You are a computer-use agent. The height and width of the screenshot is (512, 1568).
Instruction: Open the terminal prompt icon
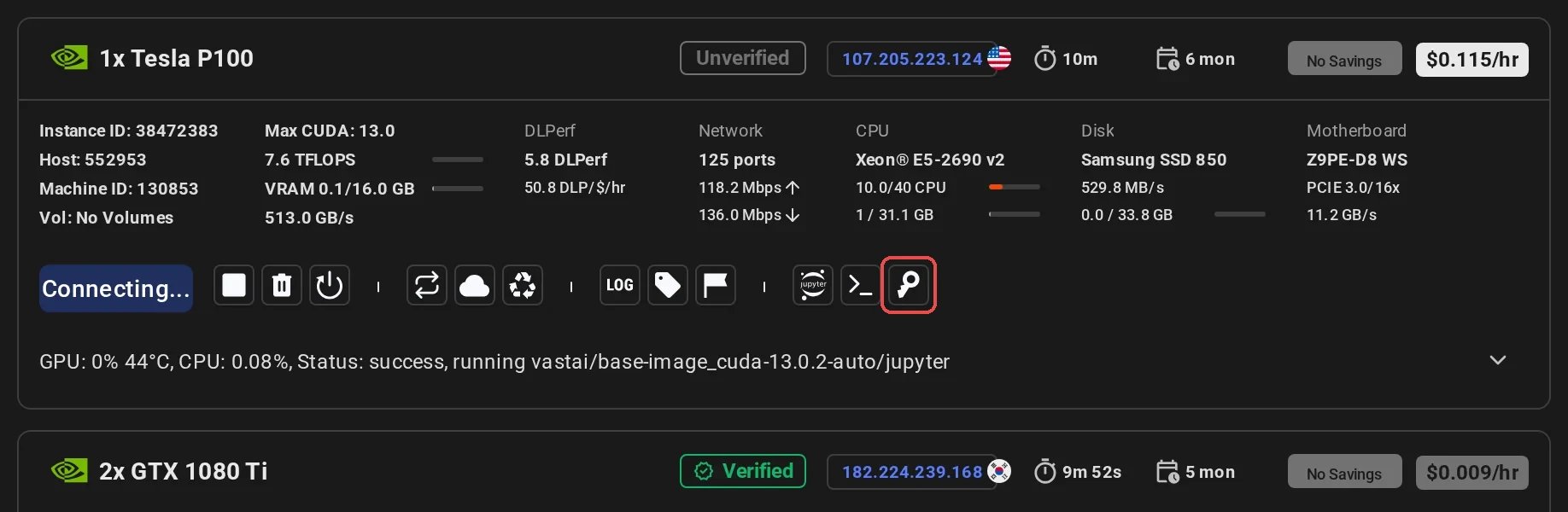point(861,285)
